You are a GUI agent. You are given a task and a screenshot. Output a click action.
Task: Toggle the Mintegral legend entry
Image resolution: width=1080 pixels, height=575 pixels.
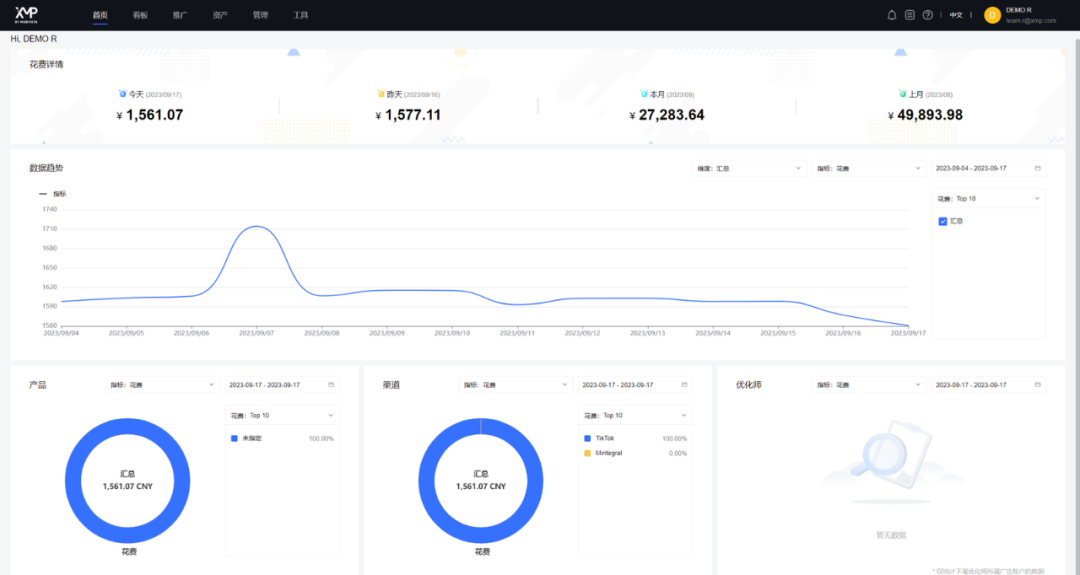(x=608, y=453)
